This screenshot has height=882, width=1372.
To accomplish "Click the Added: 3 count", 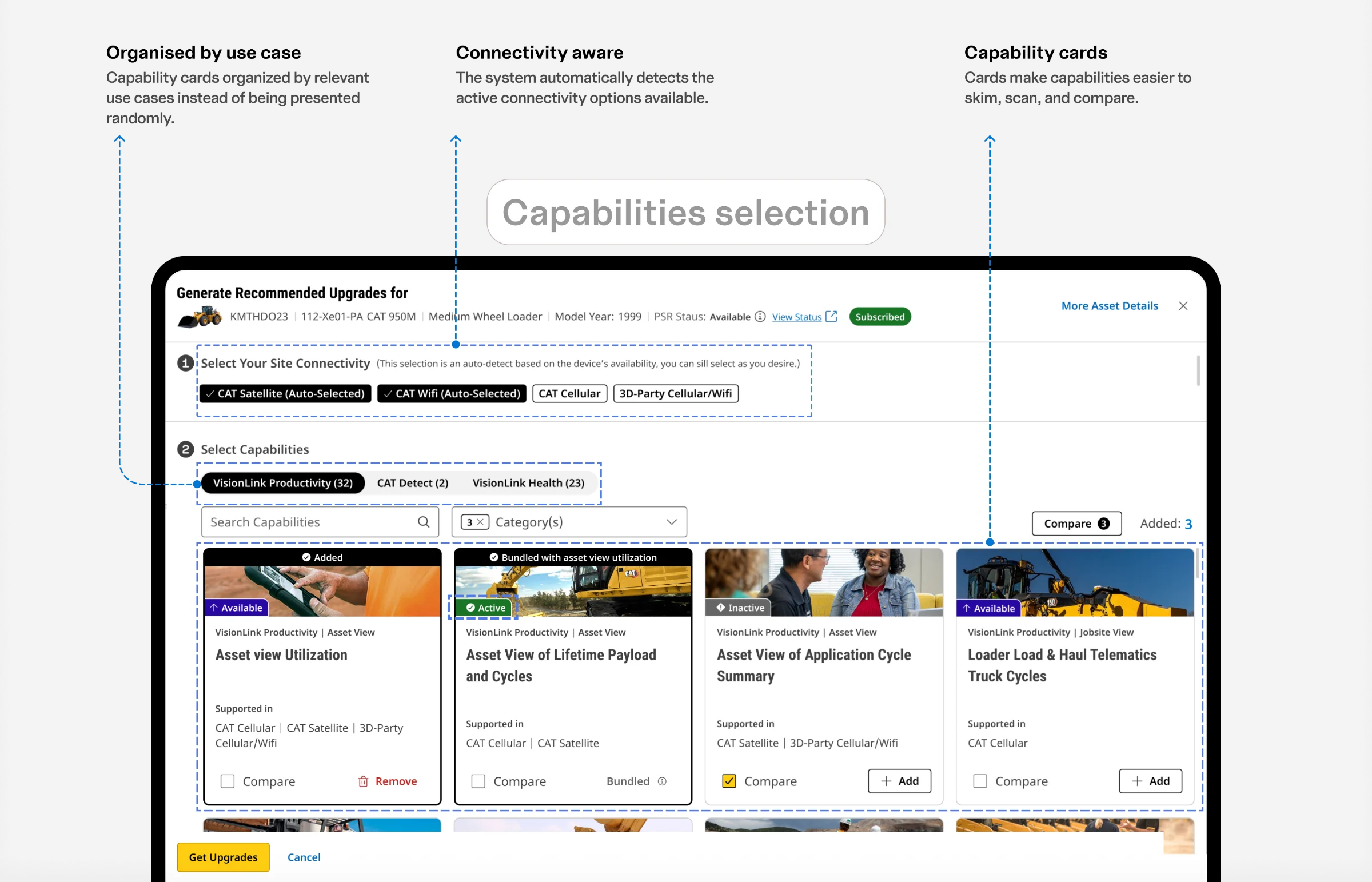I will 1166,524.
